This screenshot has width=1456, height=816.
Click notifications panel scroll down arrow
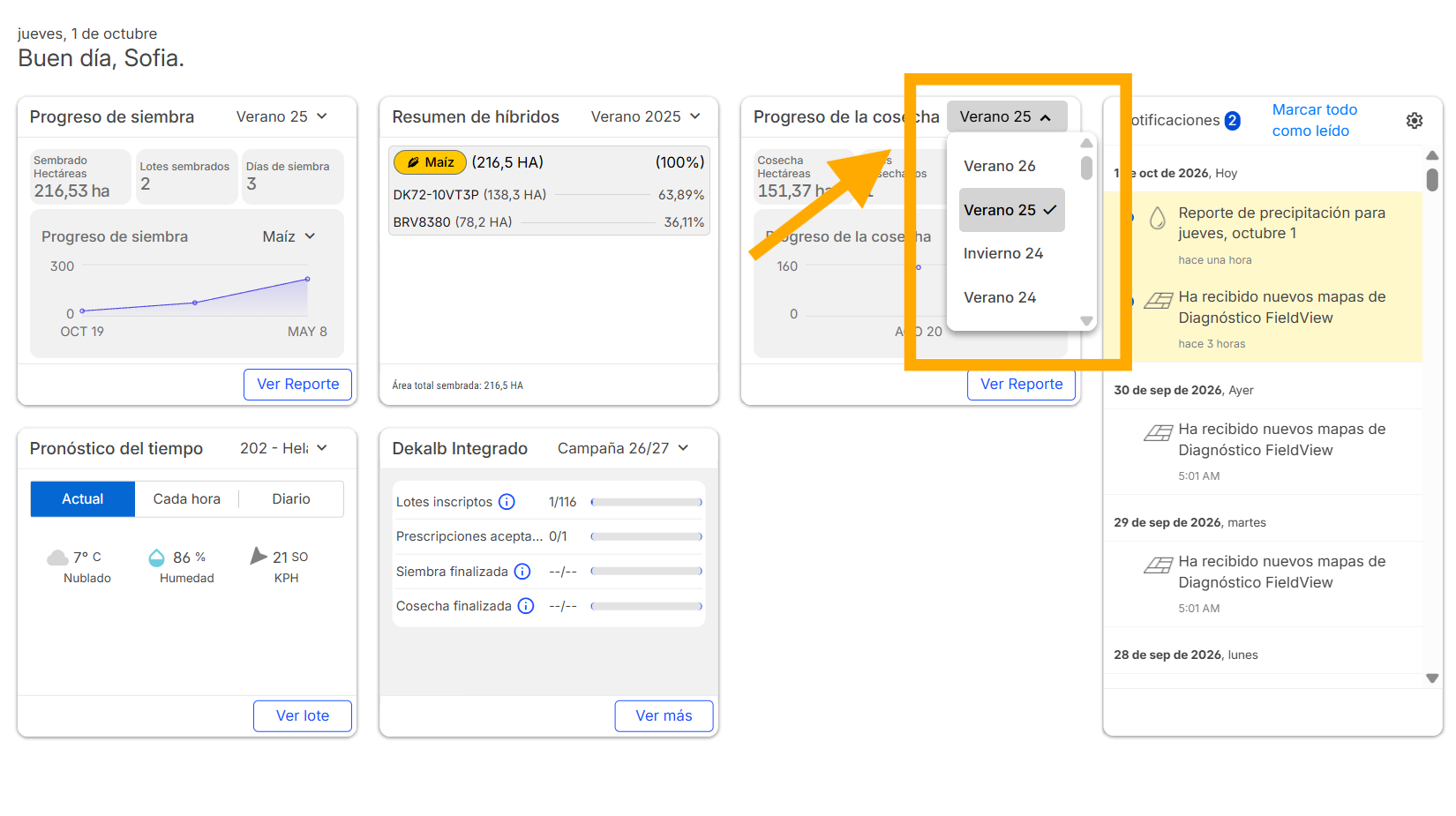1432,678
